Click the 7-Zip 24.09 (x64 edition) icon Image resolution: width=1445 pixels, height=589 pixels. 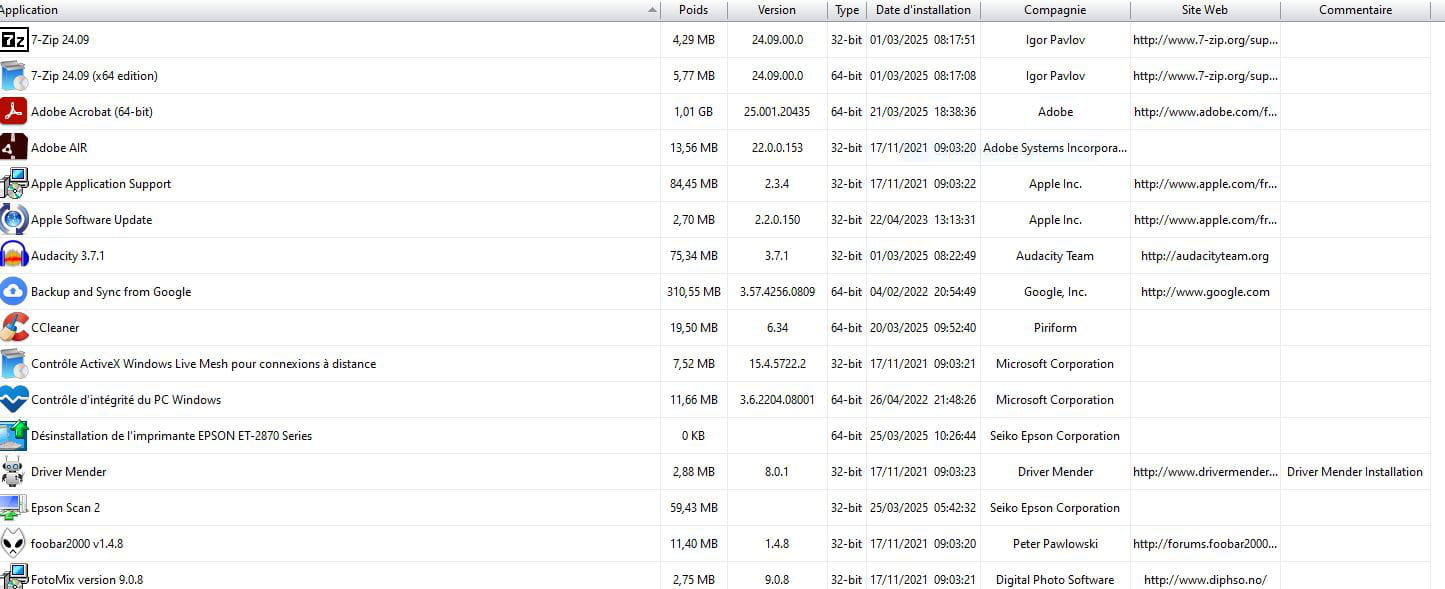click(x=14, y=76)
